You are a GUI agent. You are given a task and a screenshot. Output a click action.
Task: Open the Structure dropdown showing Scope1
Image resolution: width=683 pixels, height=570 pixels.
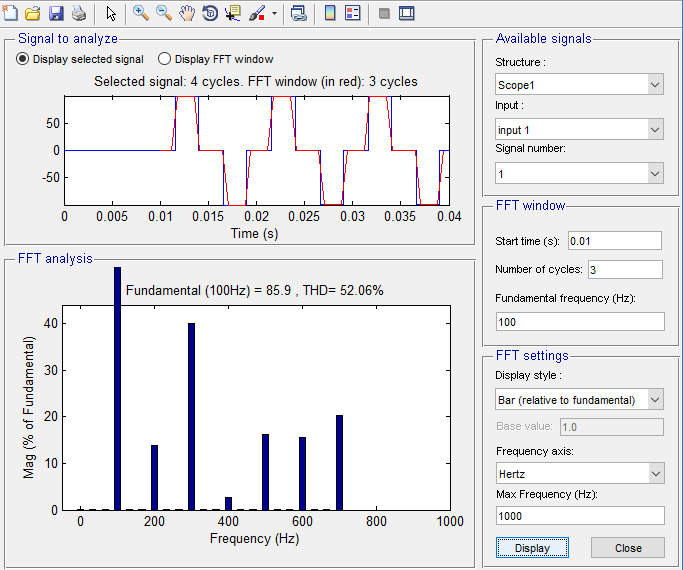point(579,85)
